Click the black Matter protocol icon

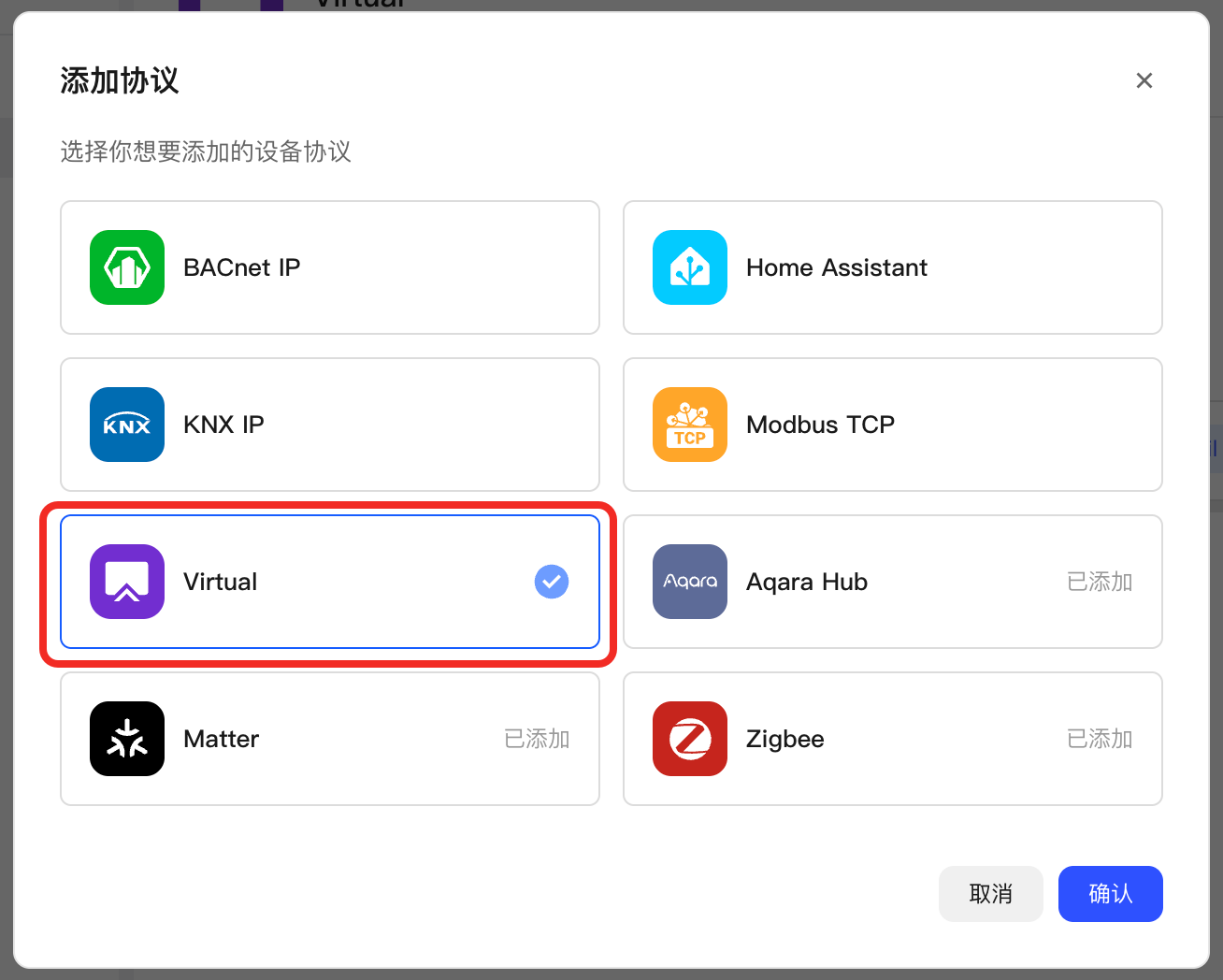[x=127, y=739]
